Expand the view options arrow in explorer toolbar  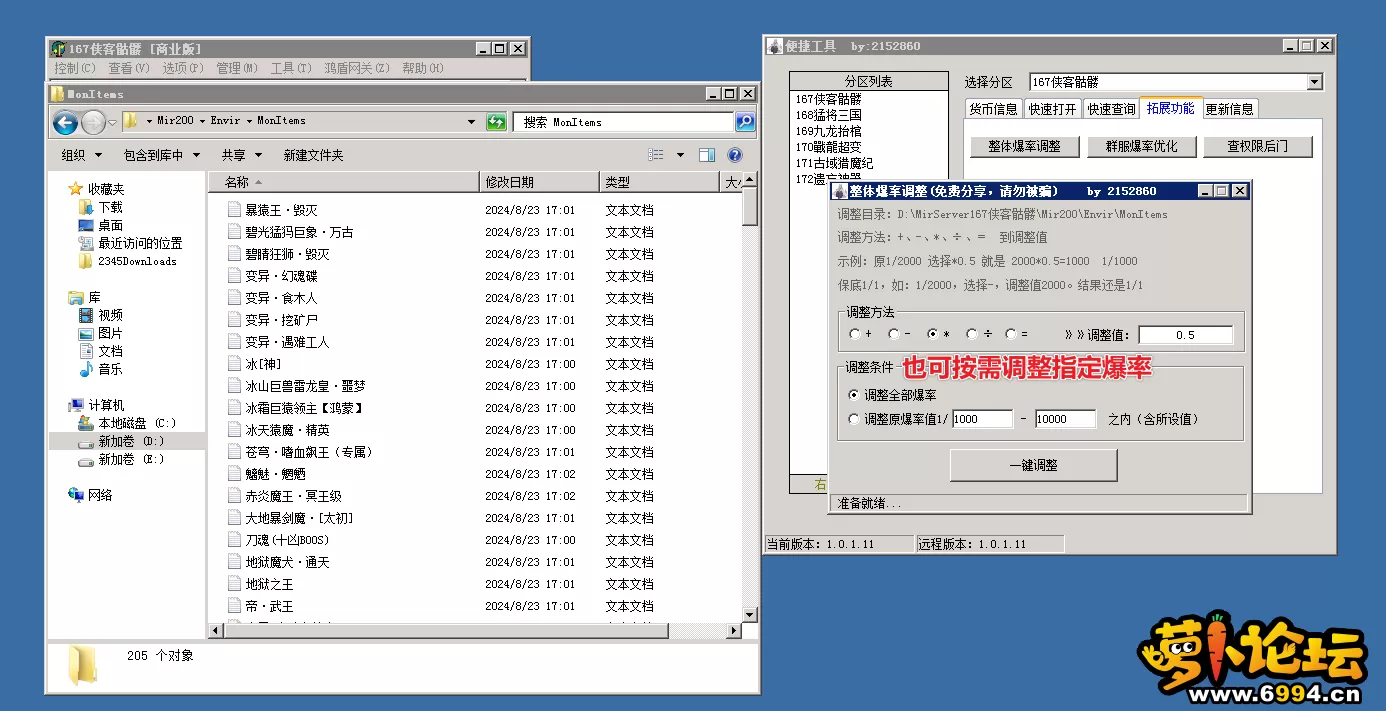[x=680, y=155]
